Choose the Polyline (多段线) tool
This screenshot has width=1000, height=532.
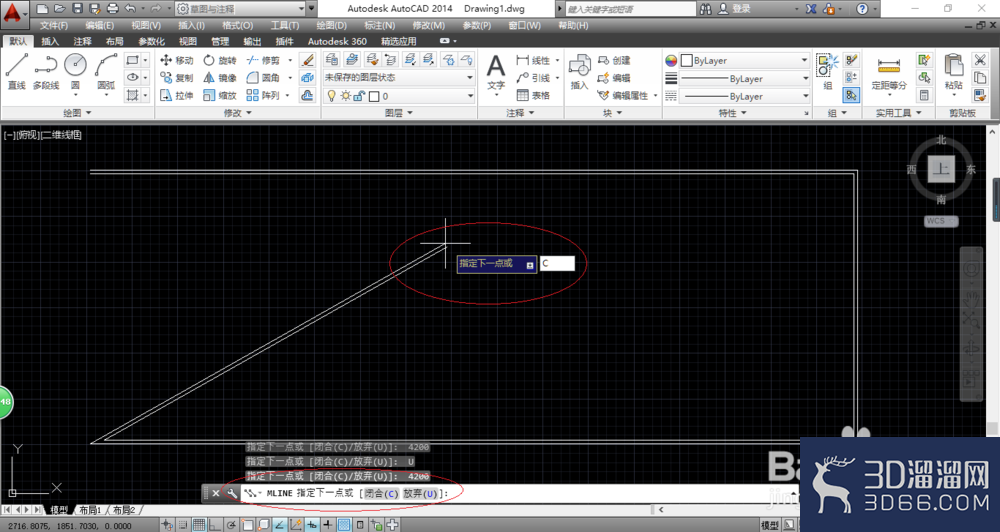click(x=46, y=71)
